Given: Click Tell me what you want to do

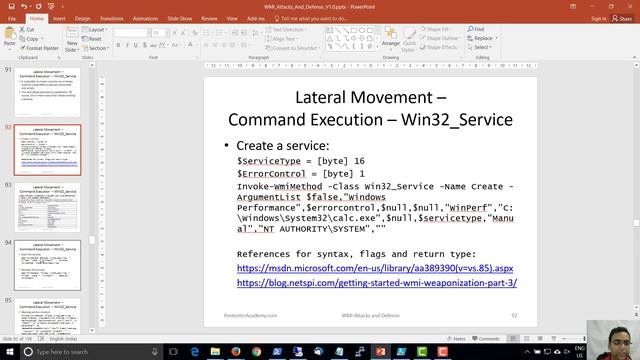Looking at the screenshot, I should [x=311, y=18].
